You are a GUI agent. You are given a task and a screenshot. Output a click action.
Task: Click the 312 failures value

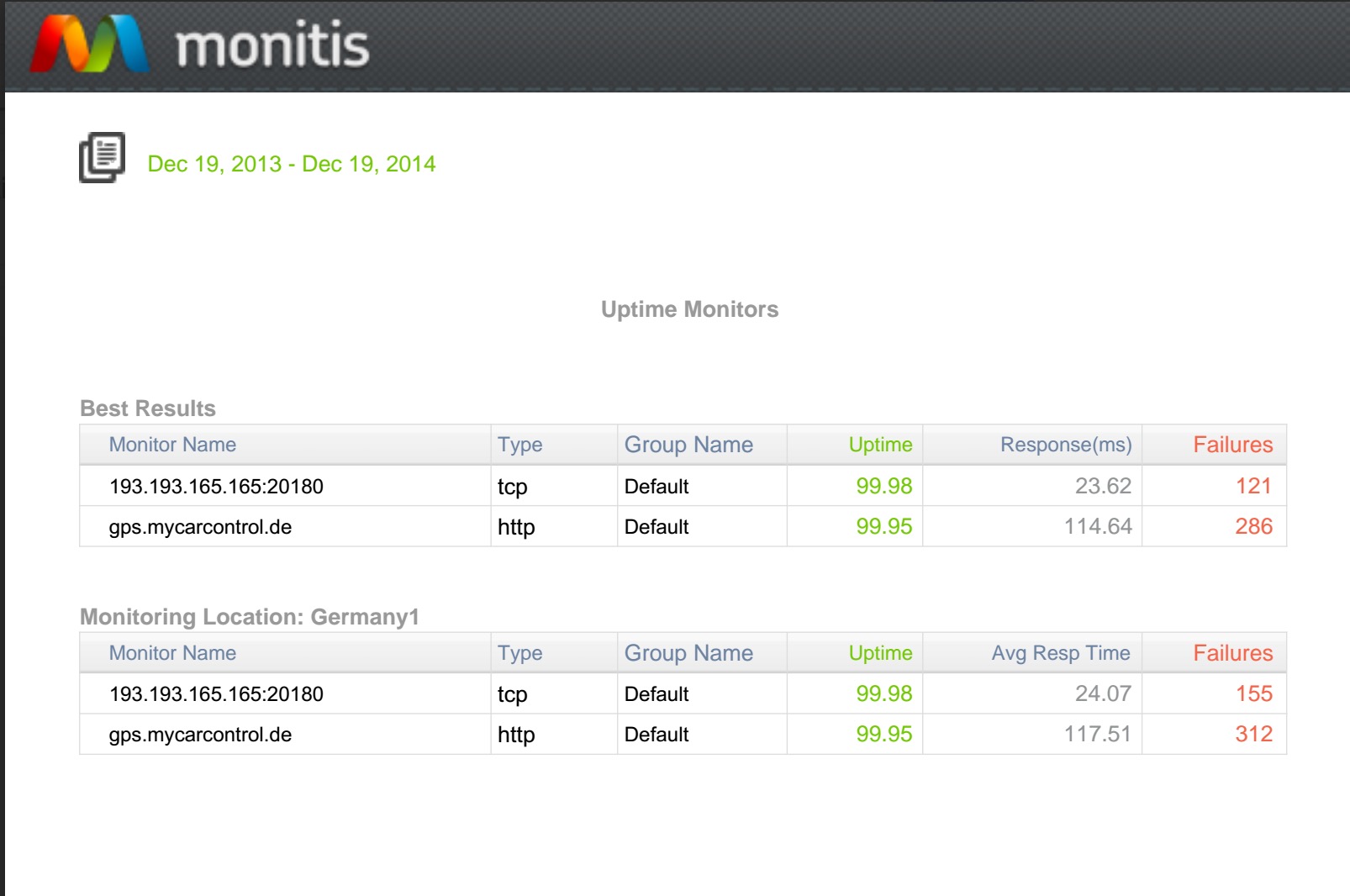(1253, 735)
